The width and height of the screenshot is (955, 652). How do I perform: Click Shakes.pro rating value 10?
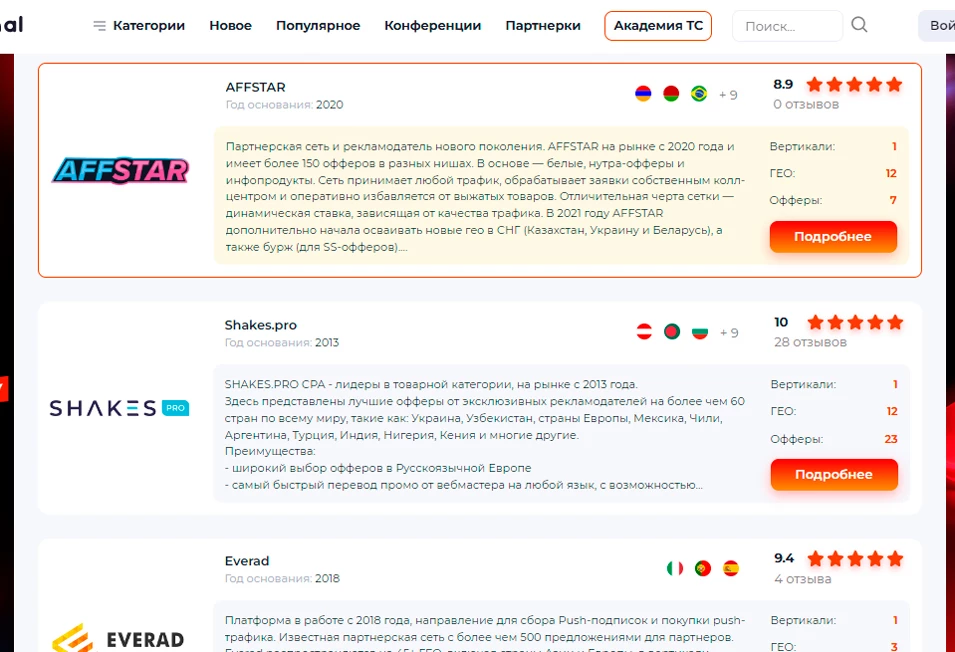point(781,322)
